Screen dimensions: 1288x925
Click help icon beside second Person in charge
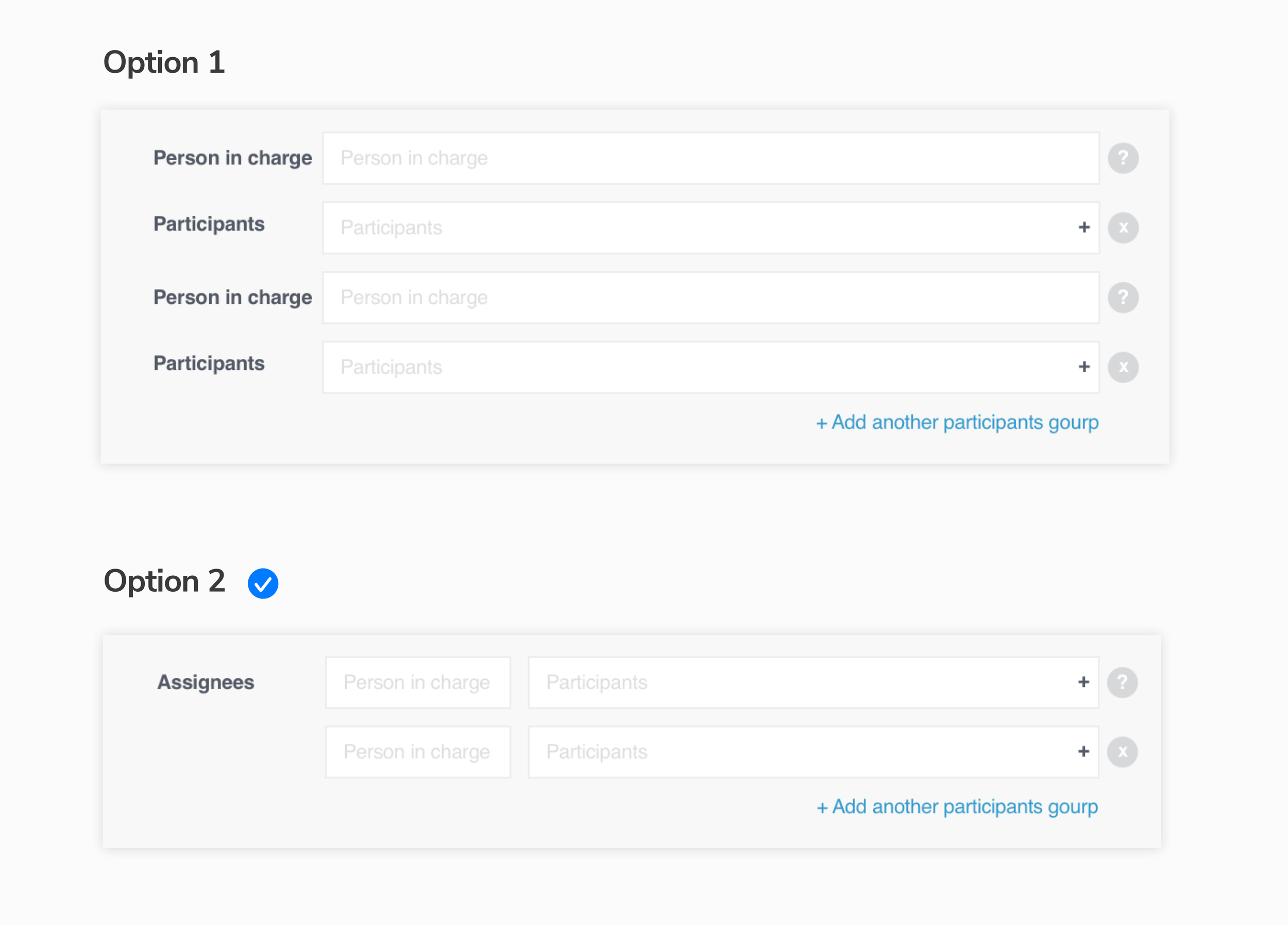coord(1123,297)
